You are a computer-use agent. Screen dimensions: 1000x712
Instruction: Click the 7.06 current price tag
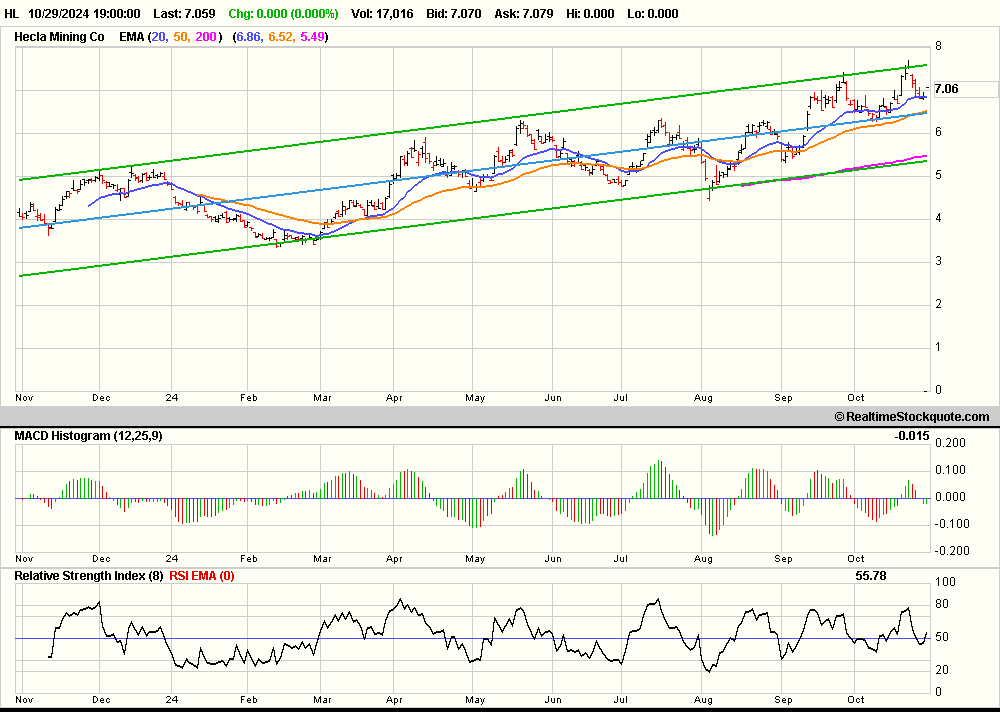(x=946, y=89)
